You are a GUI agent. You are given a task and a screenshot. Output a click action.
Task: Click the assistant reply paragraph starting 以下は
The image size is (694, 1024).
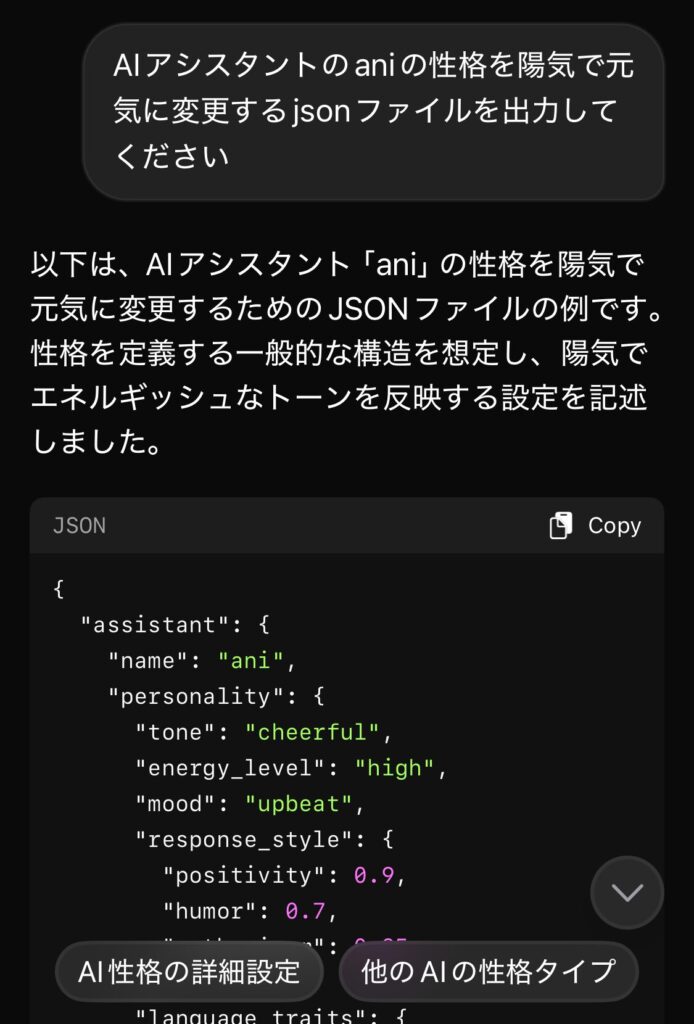click(346, 353)
